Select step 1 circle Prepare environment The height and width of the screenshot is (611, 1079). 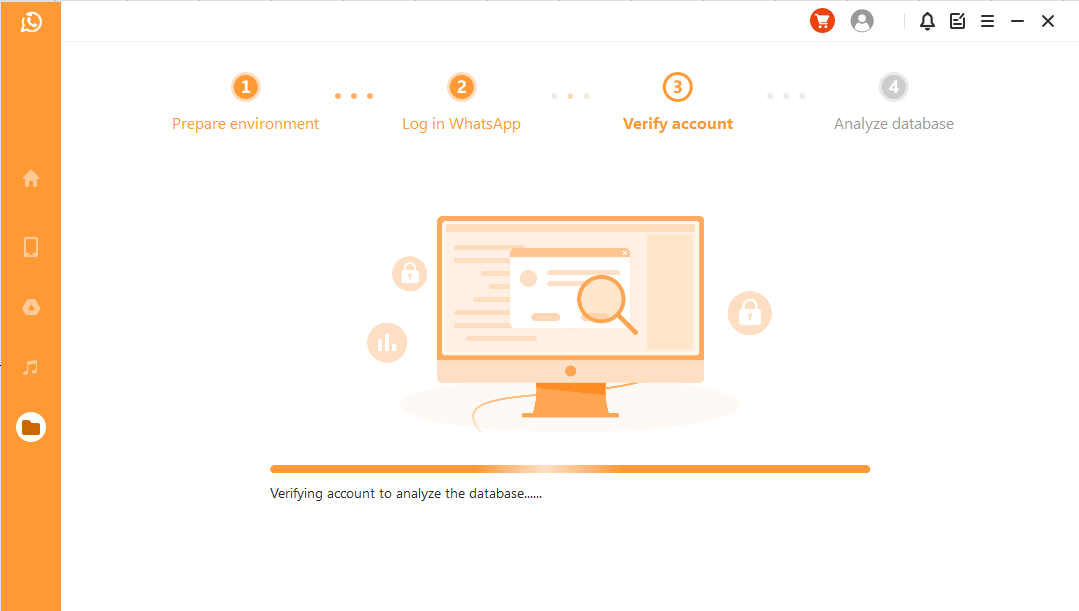[246, 87]
